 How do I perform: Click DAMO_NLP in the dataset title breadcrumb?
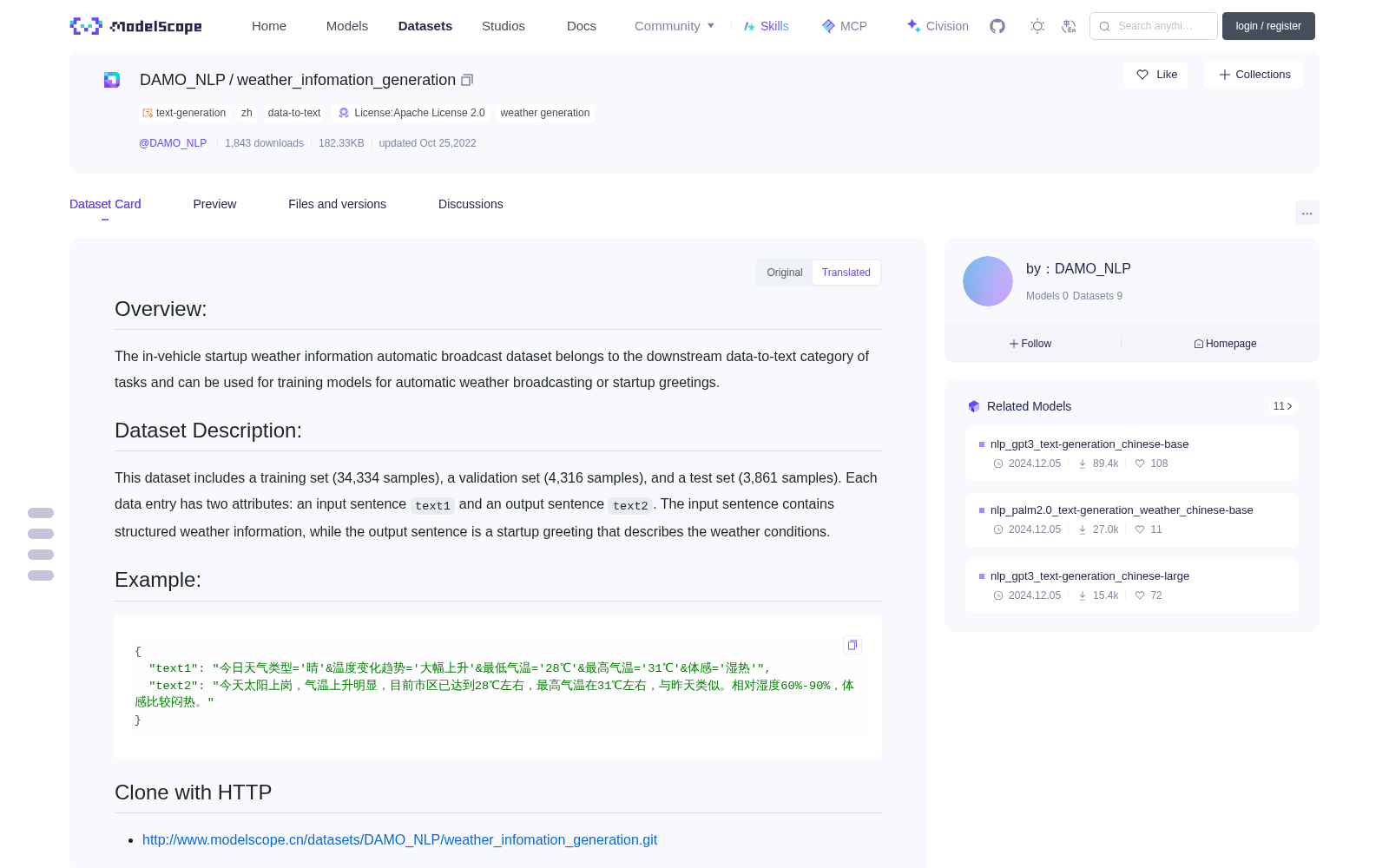point(182,80)
